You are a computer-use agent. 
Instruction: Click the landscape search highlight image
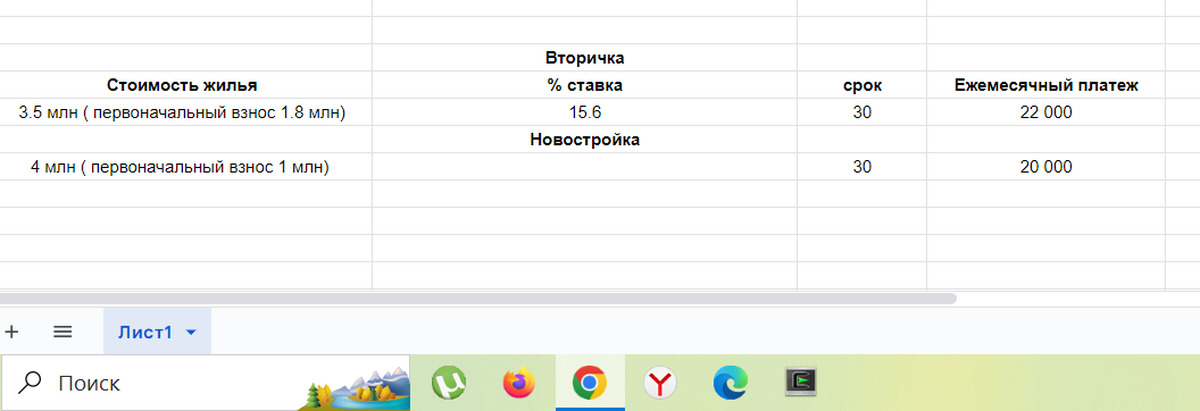tap(352, 390)
